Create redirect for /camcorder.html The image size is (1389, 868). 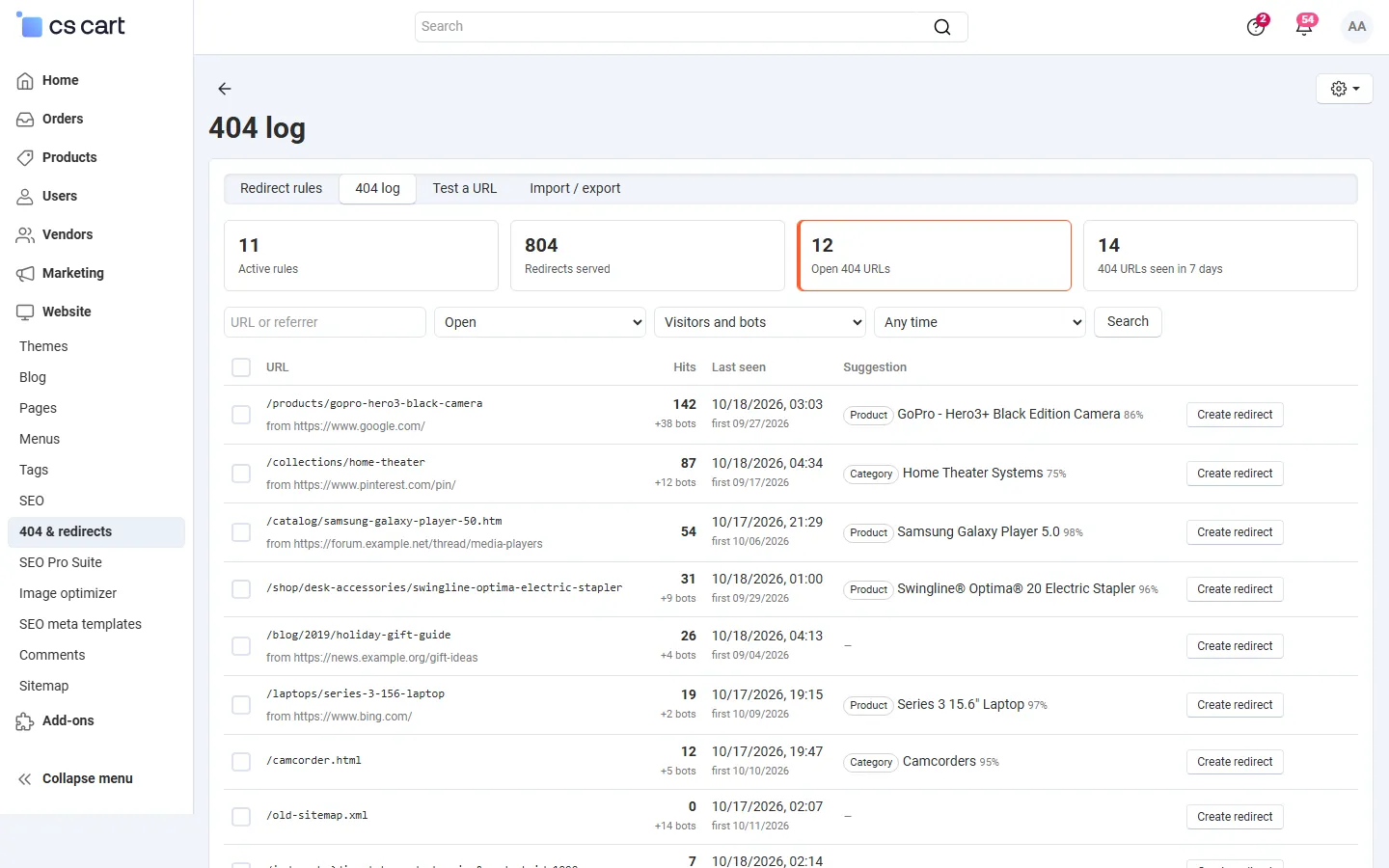click(1235, 762)
